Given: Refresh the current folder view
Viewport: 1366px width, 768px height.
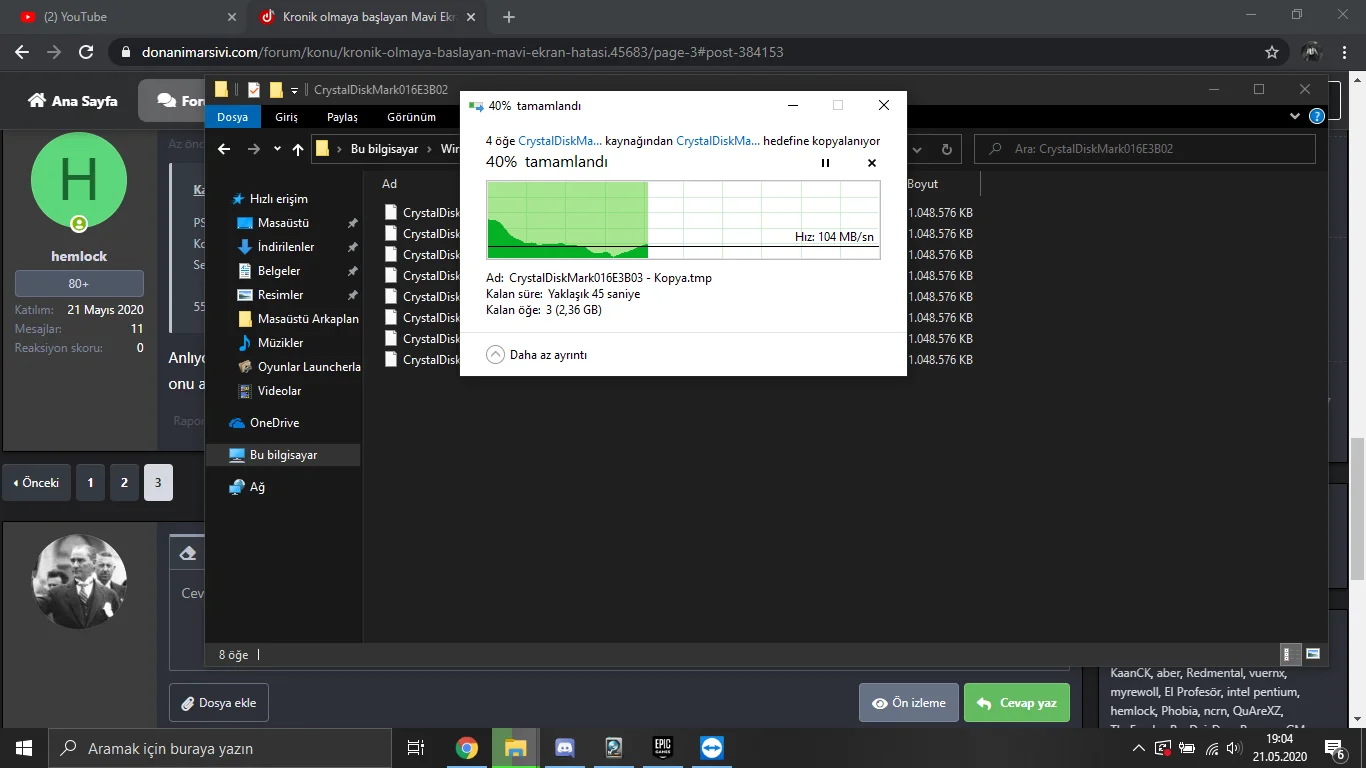Looking at the screenshot, I should point(946,149).
